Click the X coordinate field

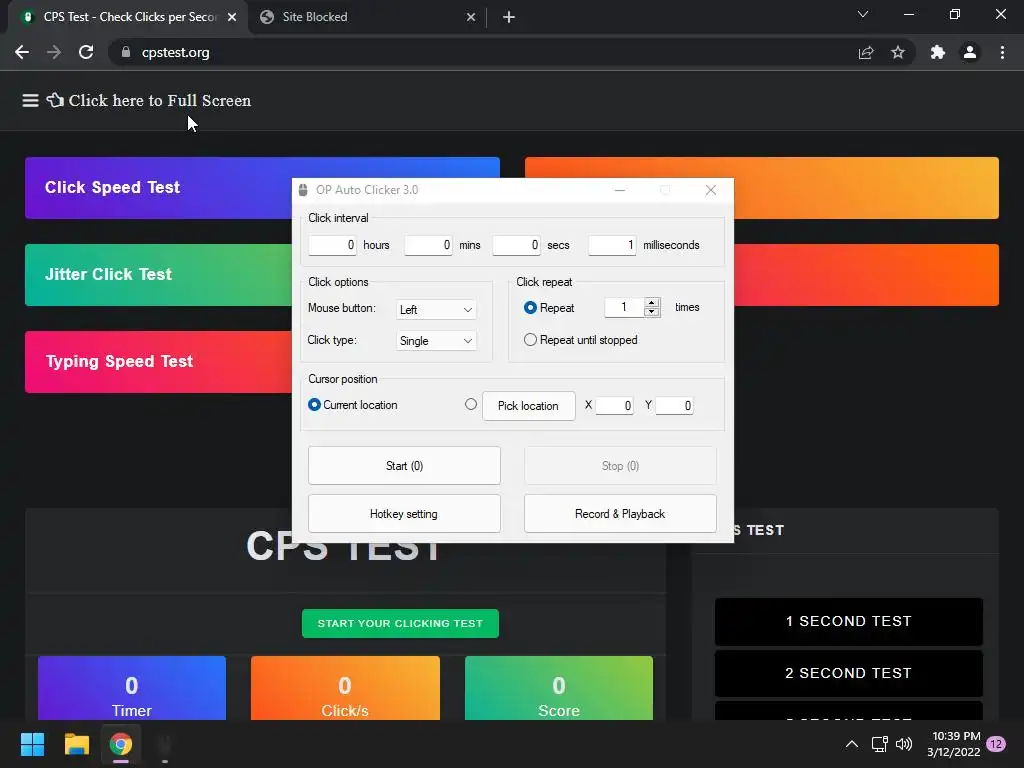(615, 406)
